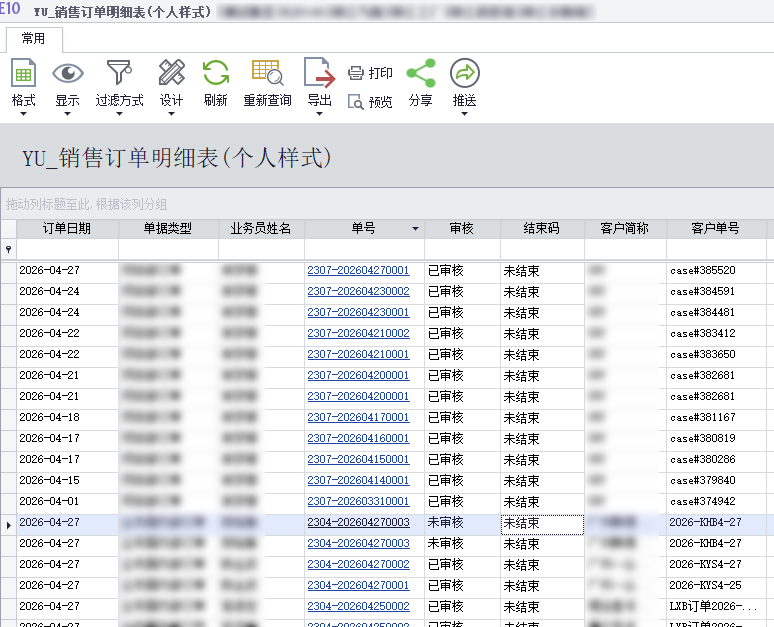The width and height of the screenshot is (774, 627).
Task: Open the 格式 format tool
Action: pos(23,82)
